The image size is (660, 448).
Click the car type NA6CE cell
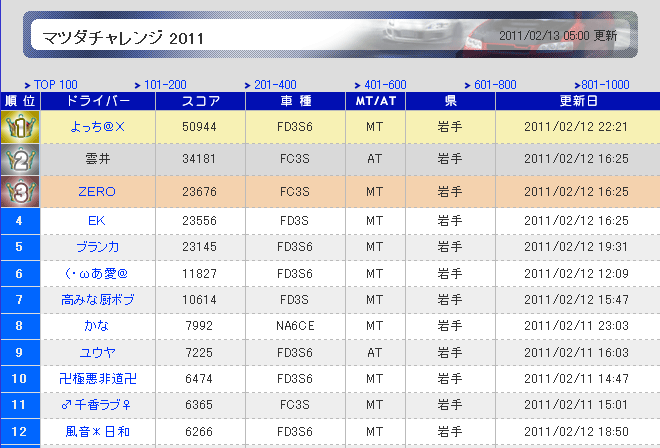[x=295, y=325]
